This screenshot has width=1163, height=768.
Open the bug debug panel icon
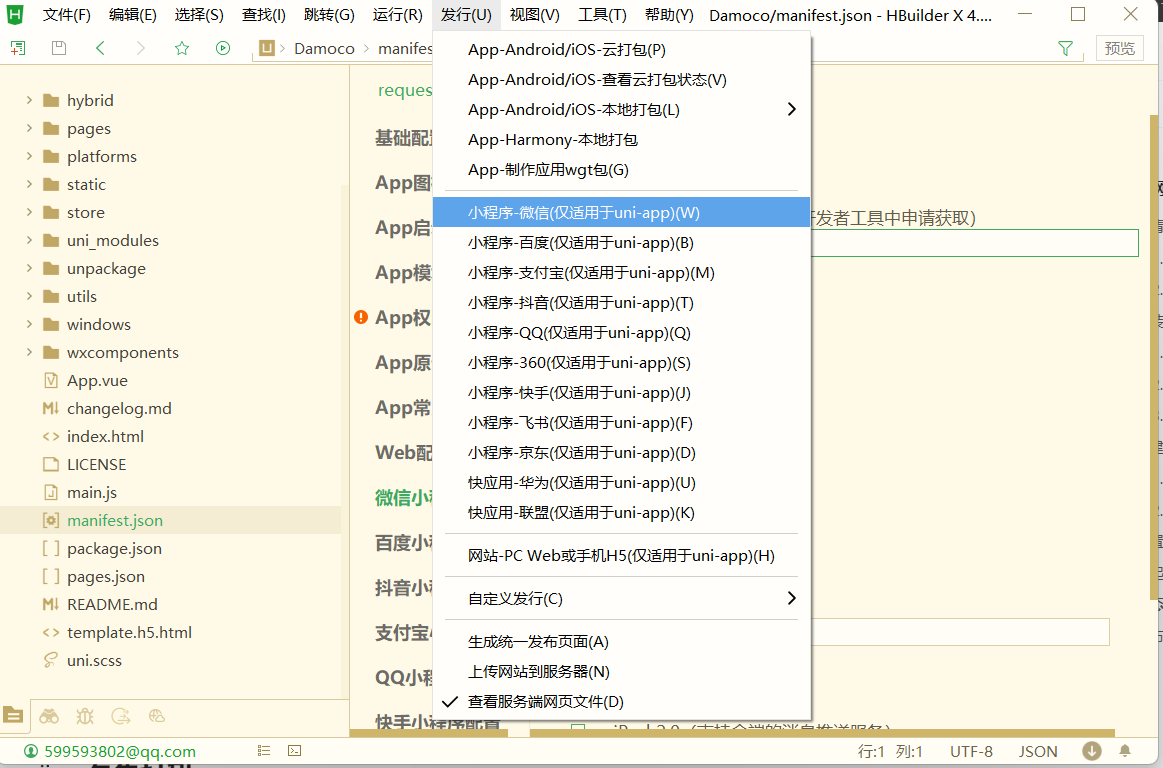pyautogui.click(x=85, y=716)
